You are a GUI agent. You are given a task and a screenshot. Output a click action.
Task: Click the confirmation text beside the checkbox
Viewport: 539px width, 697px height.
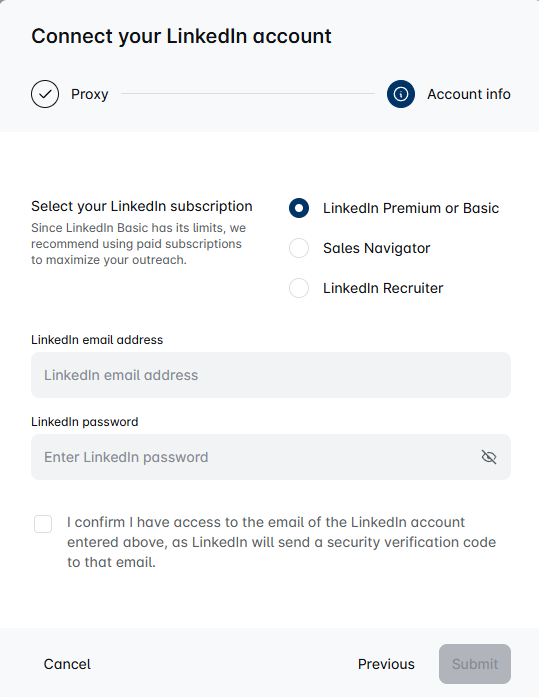point(281,542)
